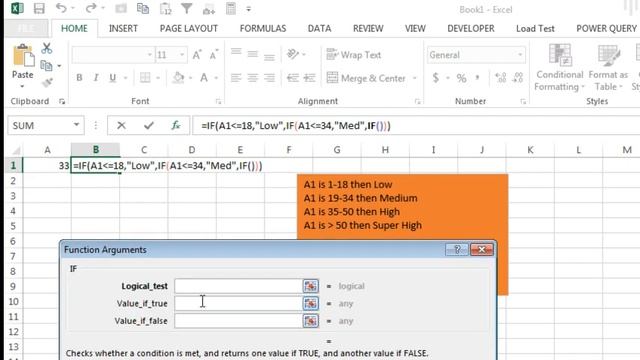Click the Help question mark in Function Arguments
The height and width of the screenshot is (360, 640).
[457, 249]
